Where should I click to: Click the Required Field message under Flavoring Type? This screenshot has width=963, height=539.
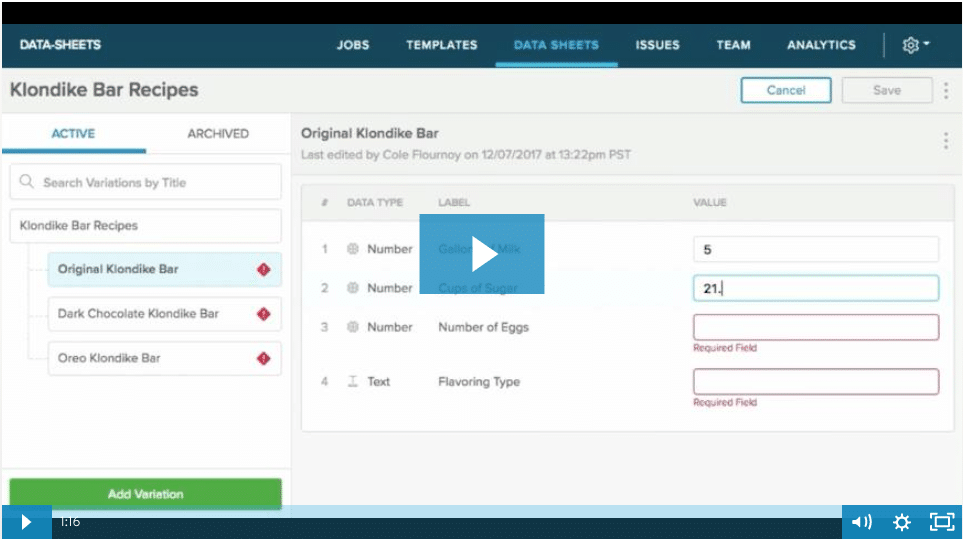click(725, 402)
